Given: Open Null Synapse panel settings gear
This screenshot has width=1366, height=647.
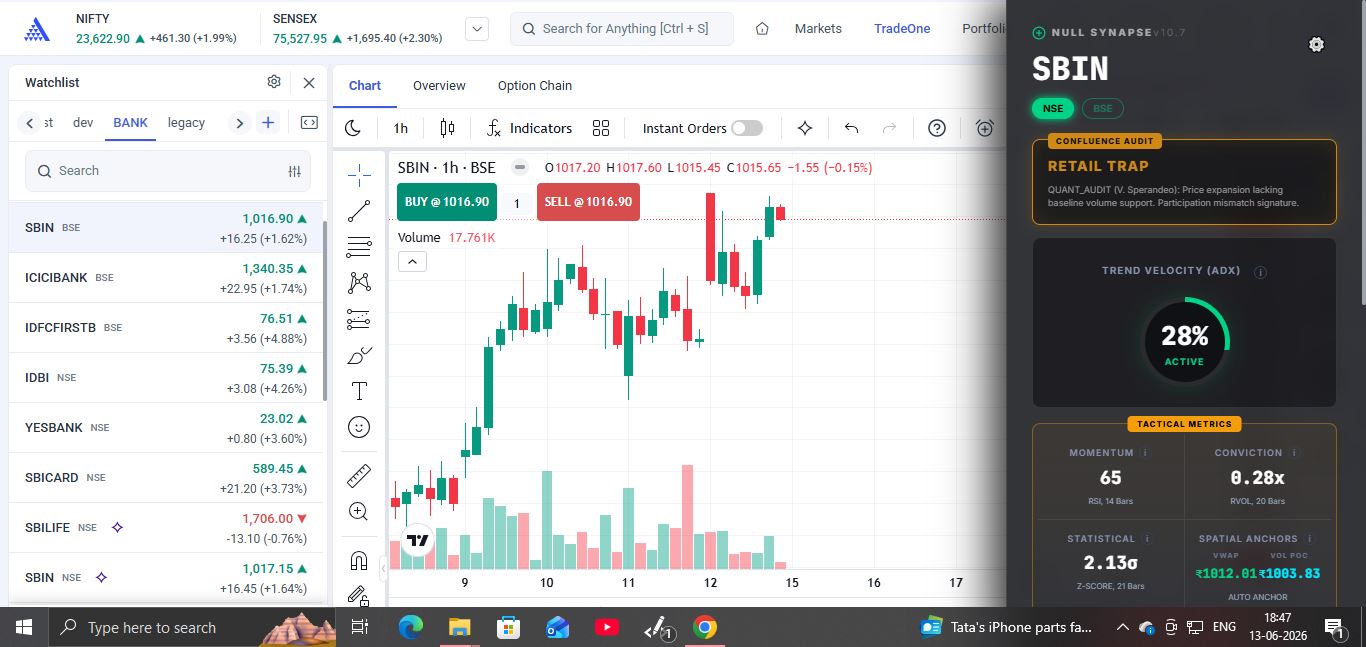Looking at the screenshot, I should tap(1316, 44).
